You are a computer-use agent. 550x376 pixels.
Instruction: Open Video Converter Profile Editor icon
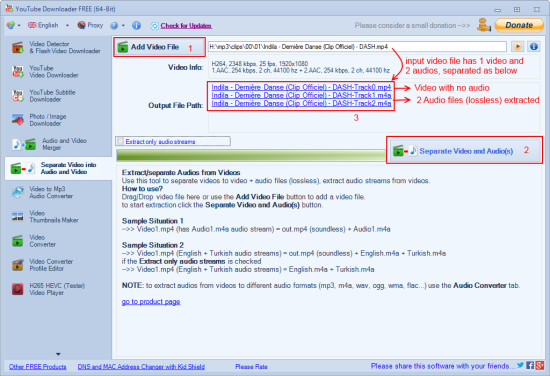pos(18,265)
